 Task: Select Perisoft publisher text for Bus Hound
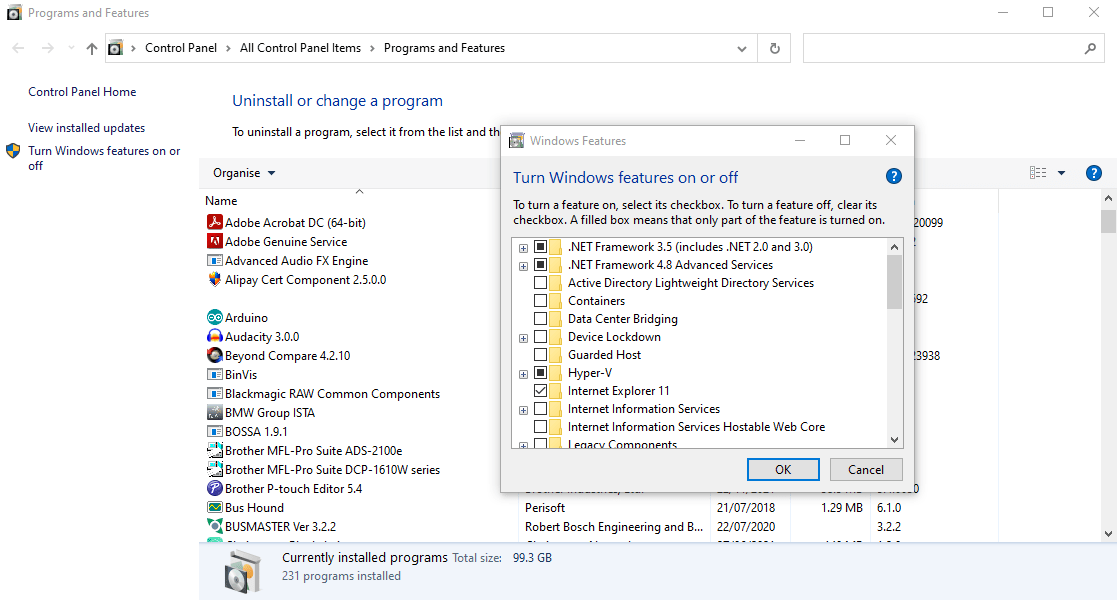[x=545, y=507]
